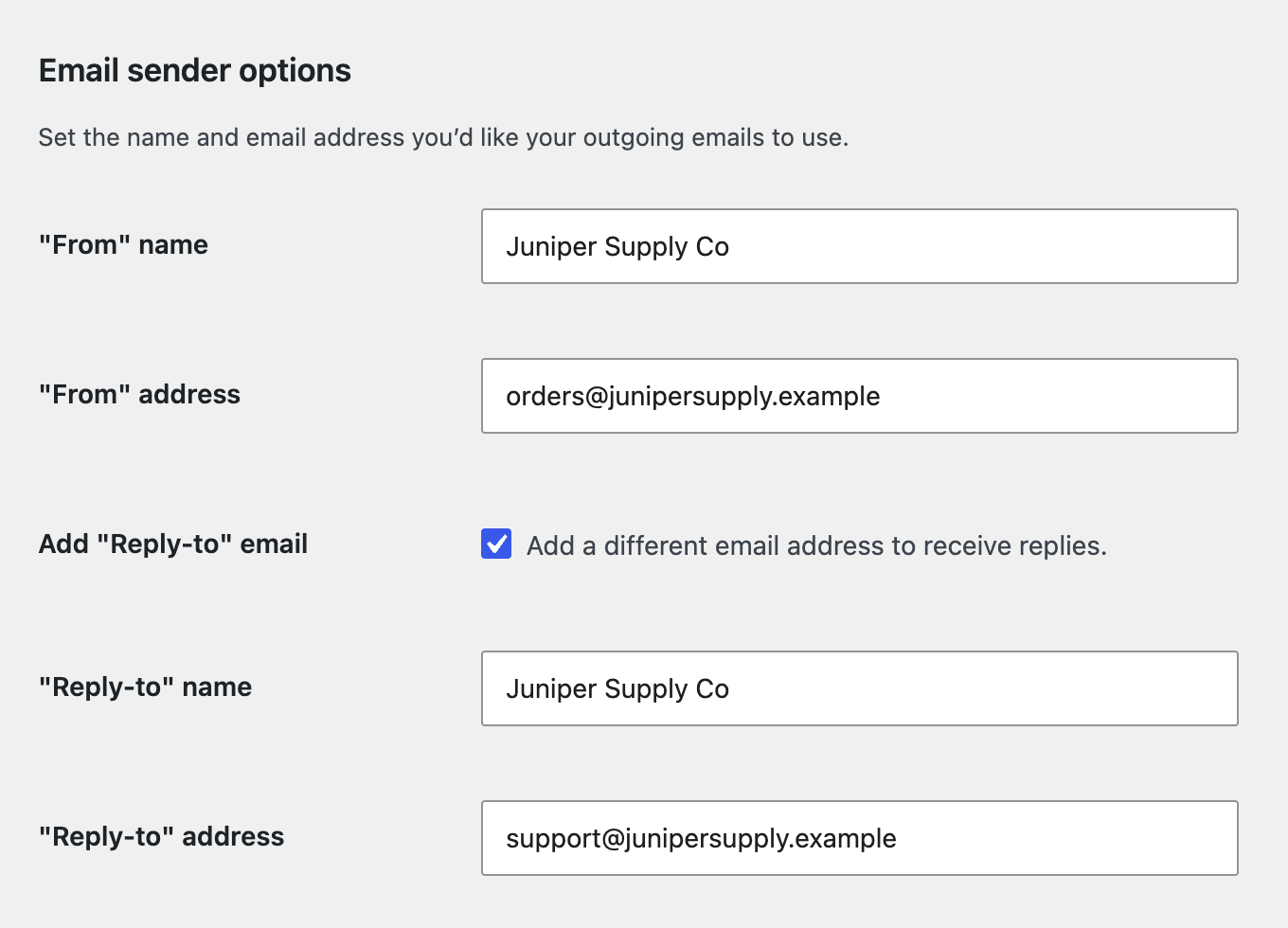The image size is (1288, 928).
Task: Select the "Reply-to" name input field
Action: [x=860, y=688]
